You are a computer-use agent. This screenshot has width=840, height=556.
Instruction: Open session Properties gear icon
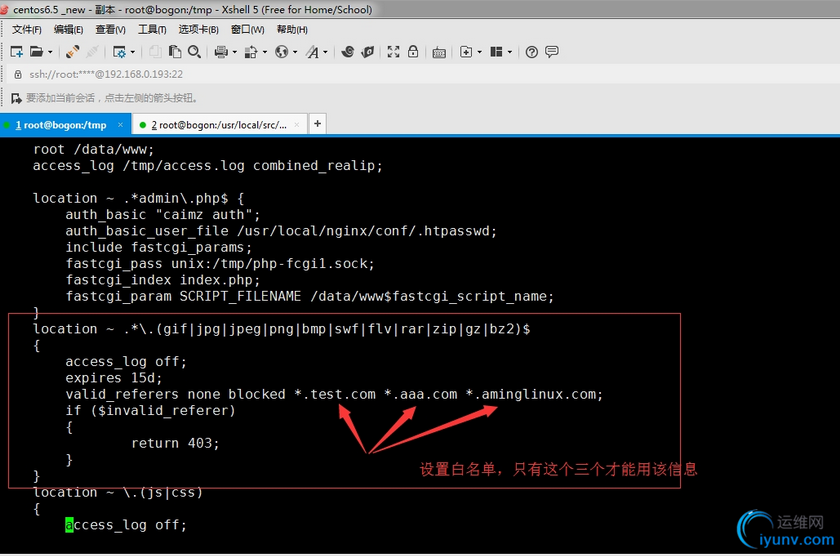click(119, 52)
